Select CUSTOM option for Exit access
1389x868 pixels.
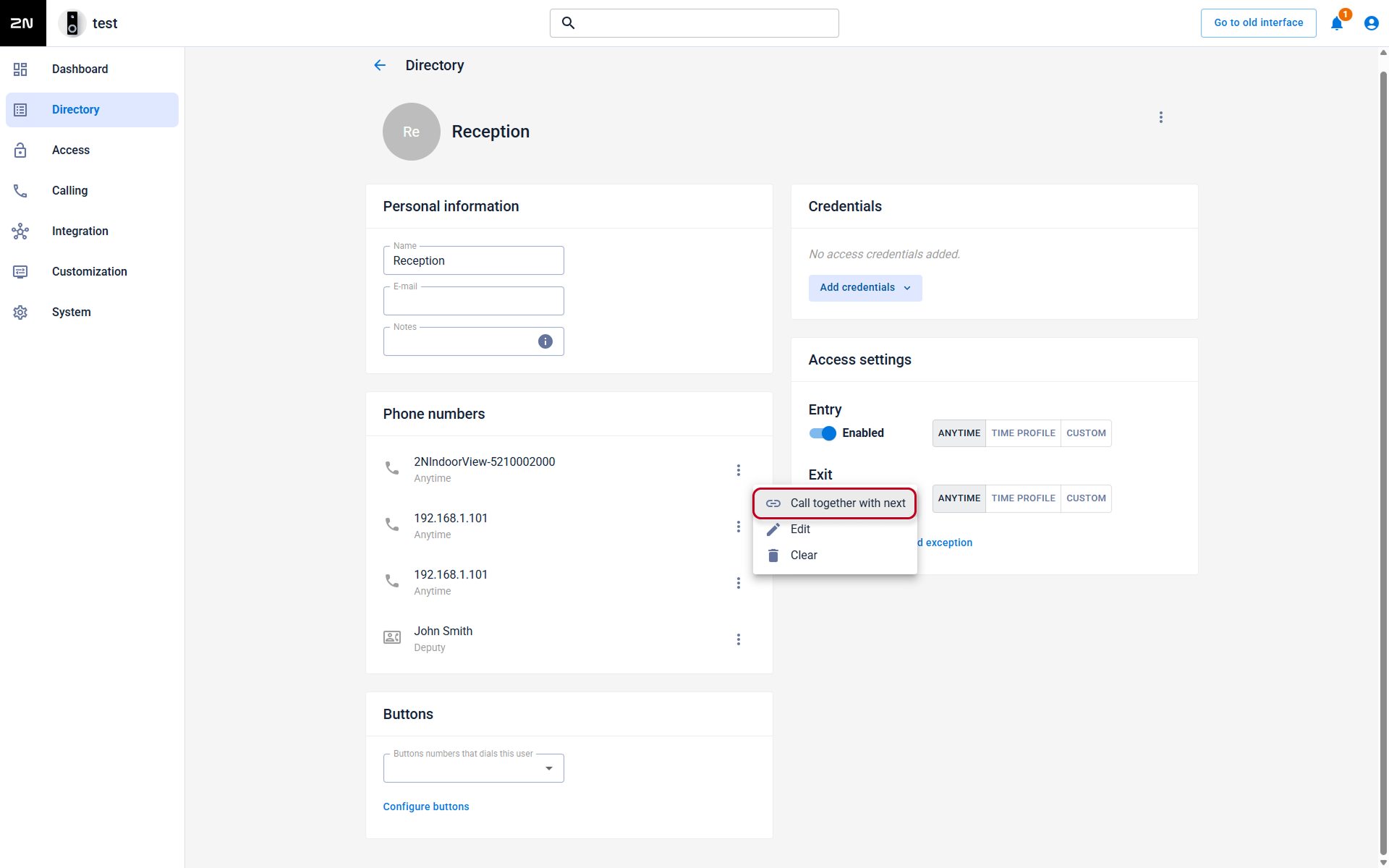1086,498
